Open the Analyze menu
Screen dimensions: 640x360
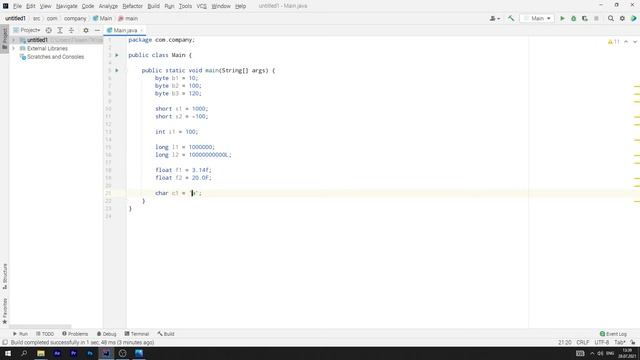tap(108, 6)
